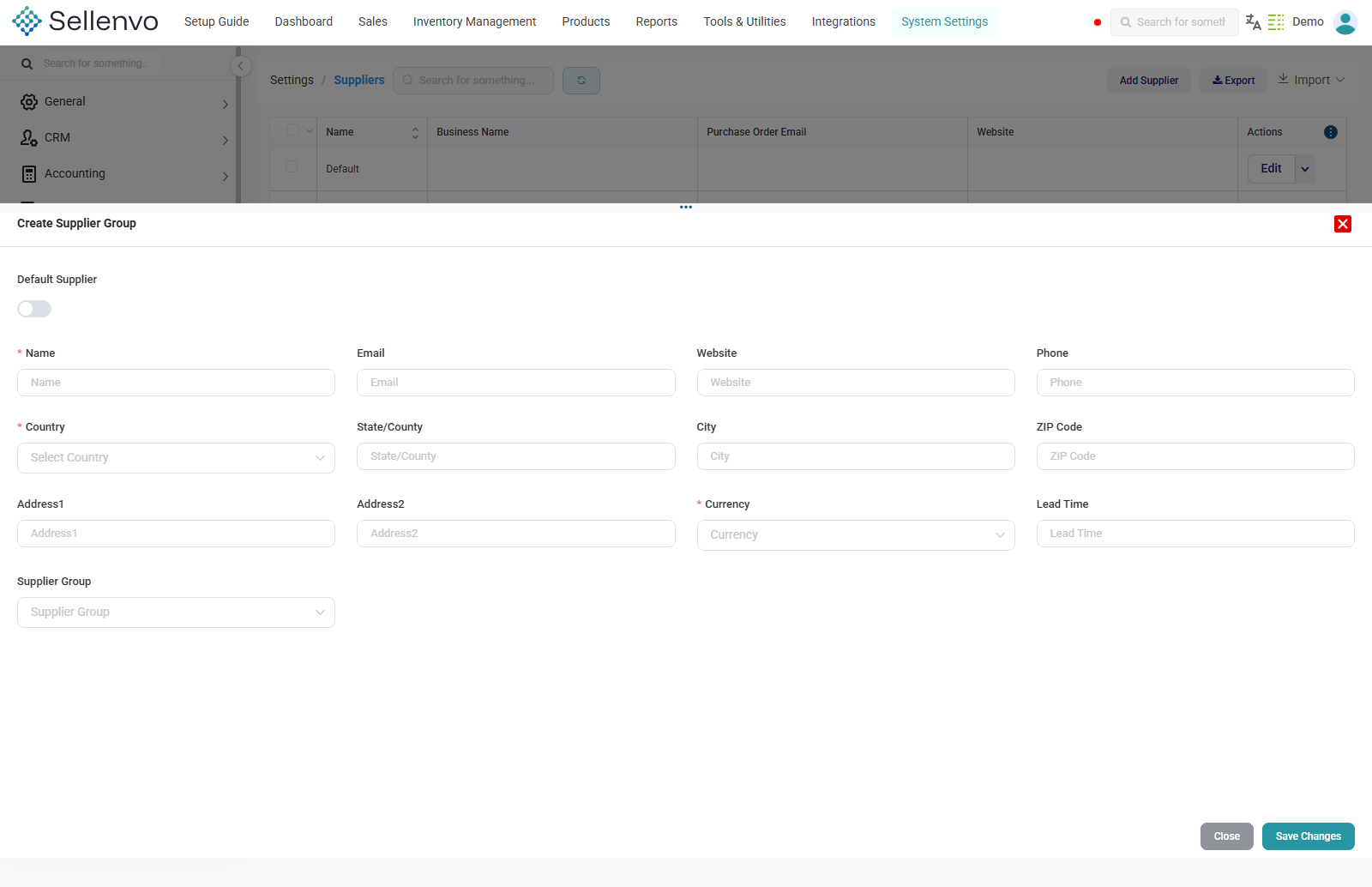The image size is (1372, 887).
Task: Go to the Dashboard menu
Action: click(304, 21)
